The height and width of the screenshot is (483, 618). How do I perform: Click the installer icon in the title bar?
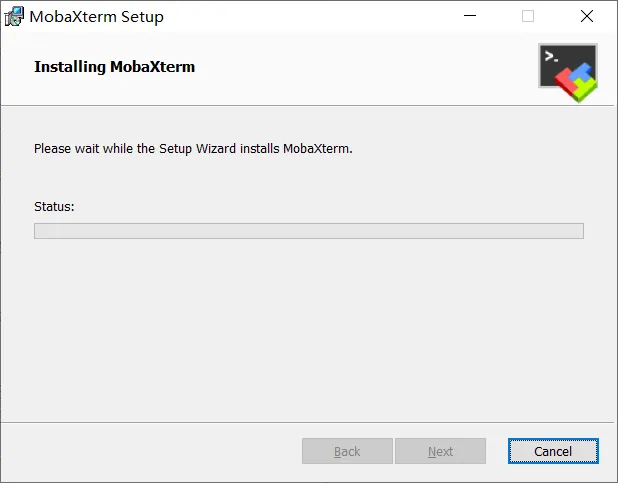pyautogui.click(x=14, y=17)
